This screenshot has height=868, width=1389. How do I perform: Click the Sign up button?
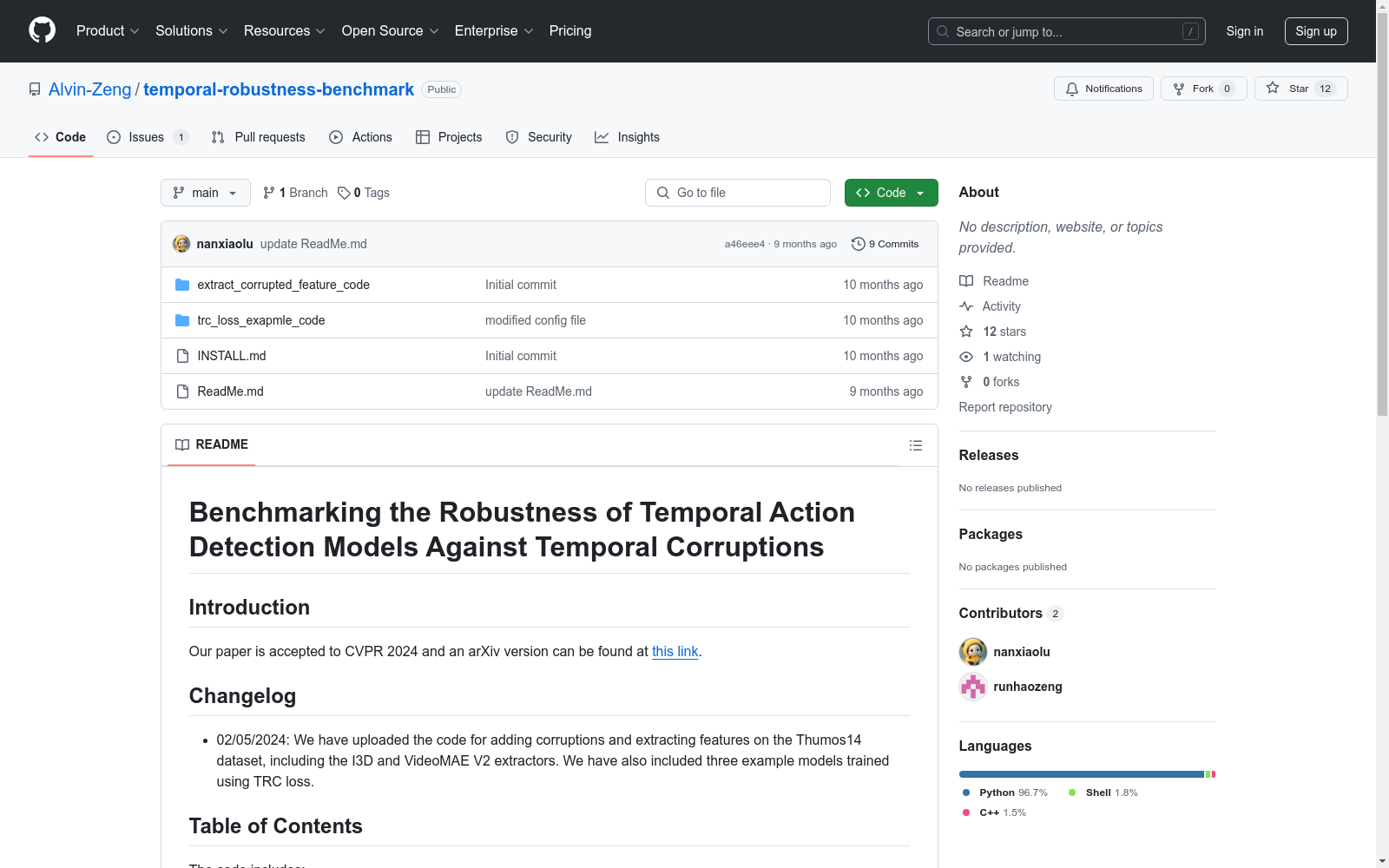click(x=1315, y=31)
